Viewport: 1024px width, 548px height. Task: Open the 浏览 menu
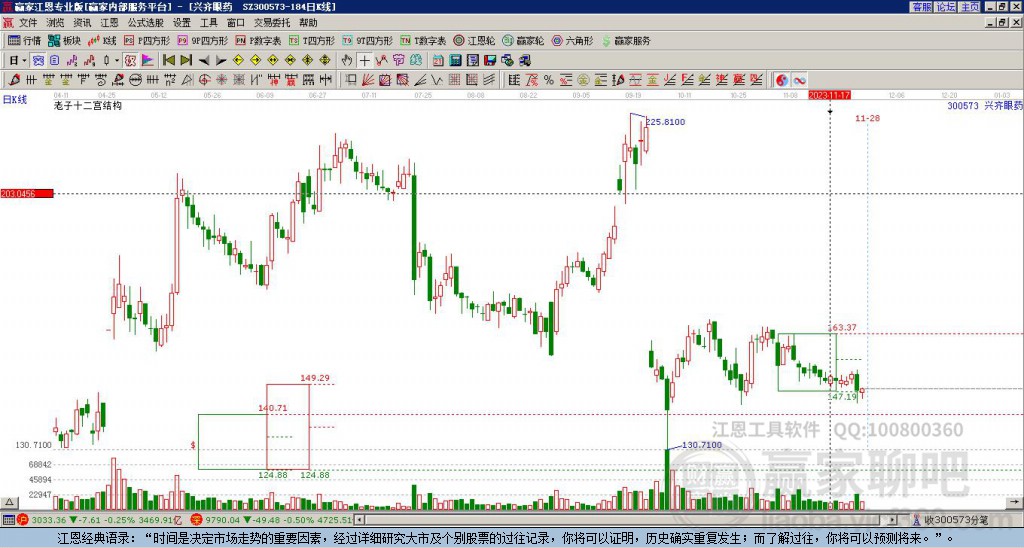(x=55, y=23)
